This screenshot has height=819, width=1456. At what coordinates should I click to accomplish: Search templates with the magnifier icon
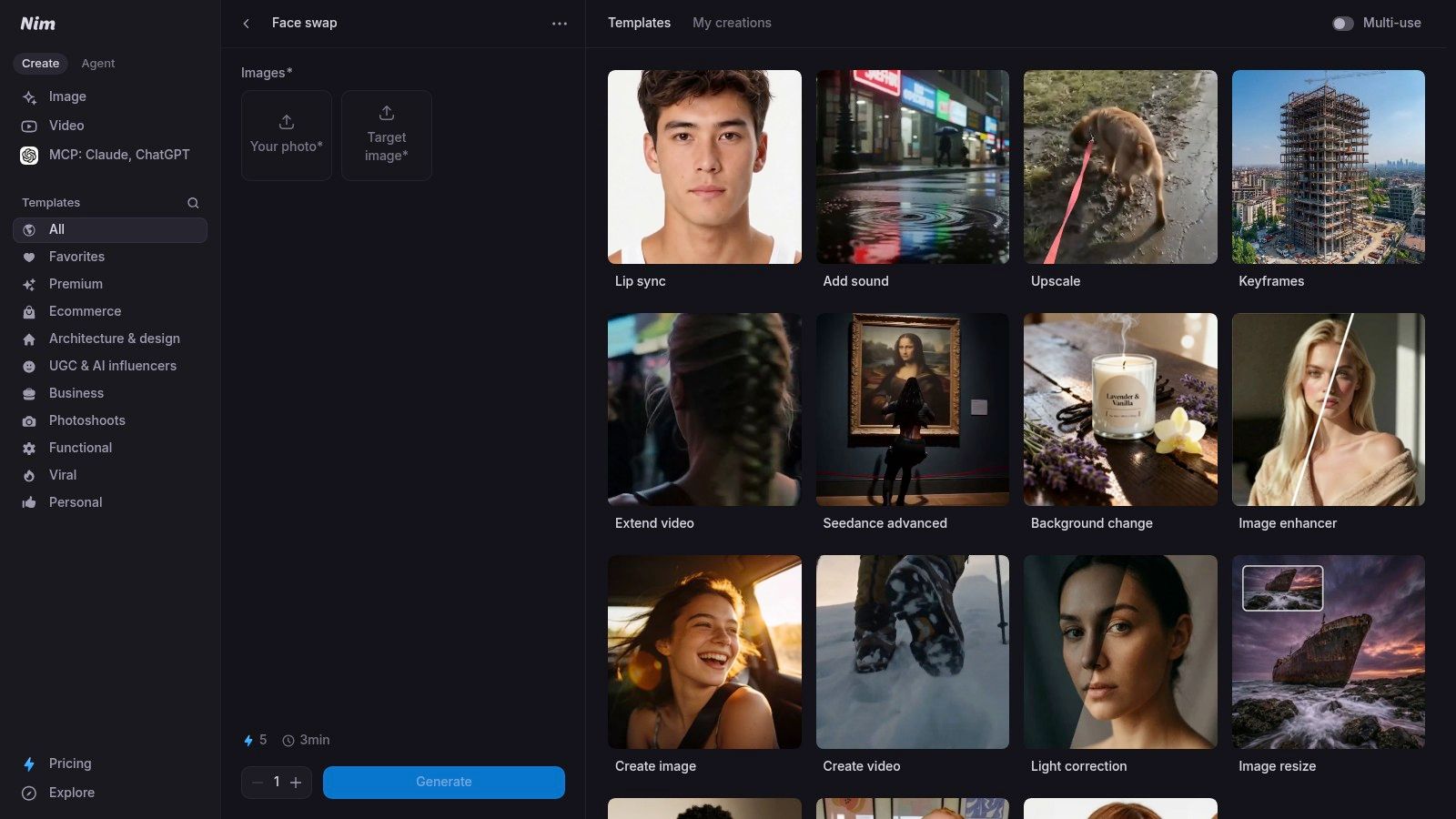point(193,203)
